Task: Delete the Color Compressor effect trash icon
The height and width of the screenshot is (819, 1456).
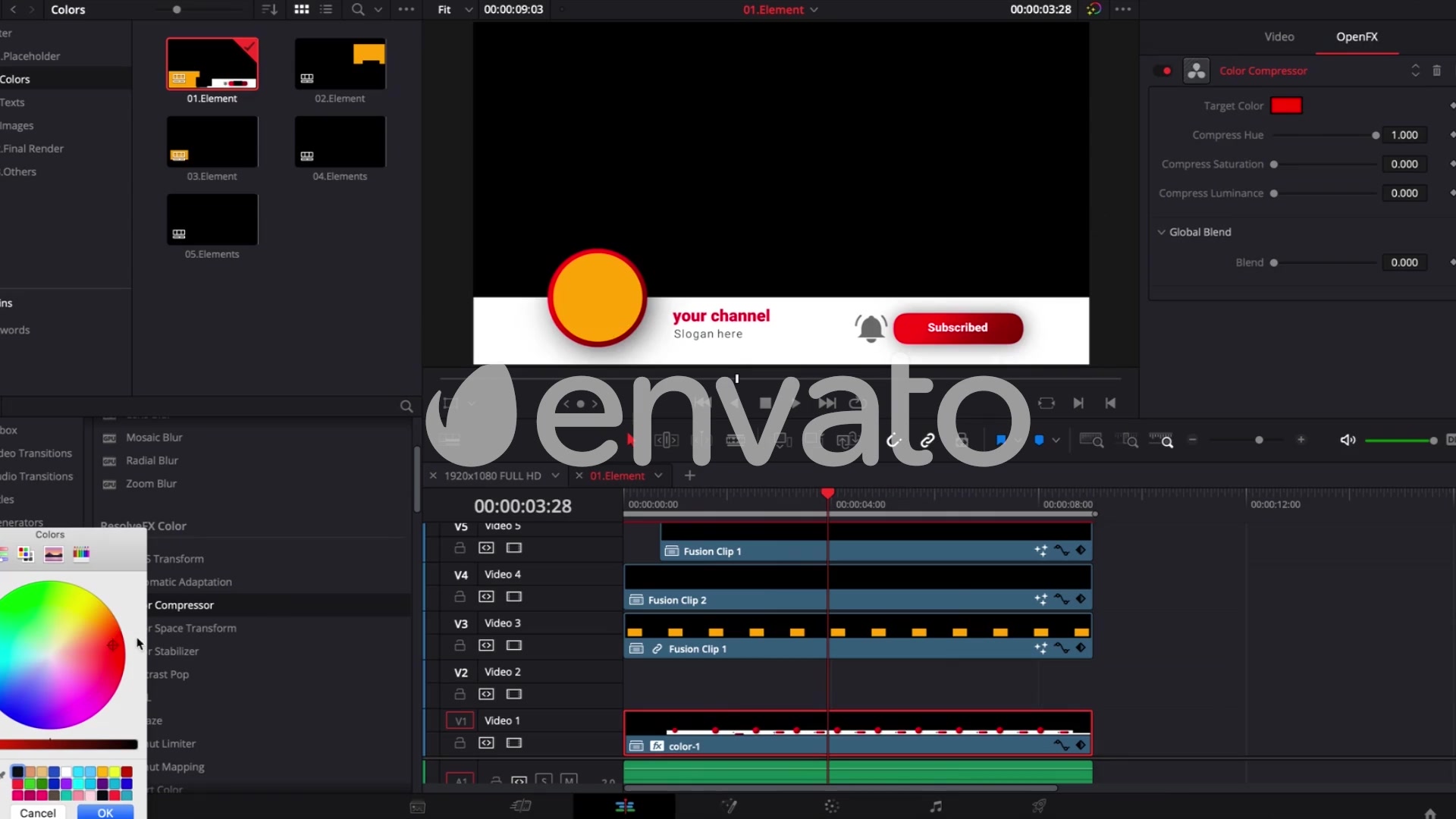Action: [x=1436, y=71]
